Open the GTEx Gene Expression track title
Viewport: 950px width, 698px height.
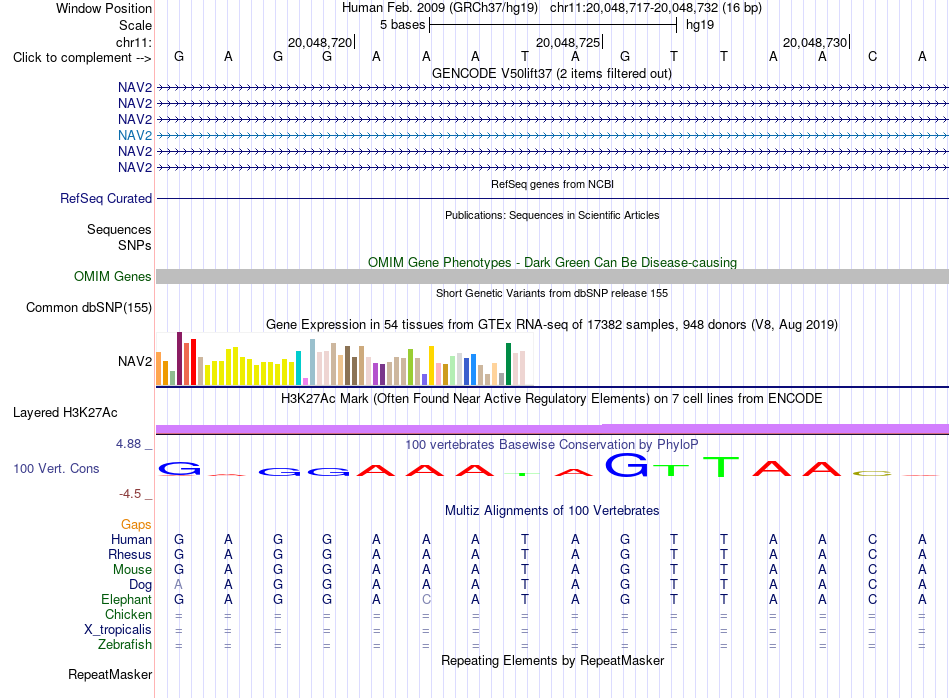[552, 324]
